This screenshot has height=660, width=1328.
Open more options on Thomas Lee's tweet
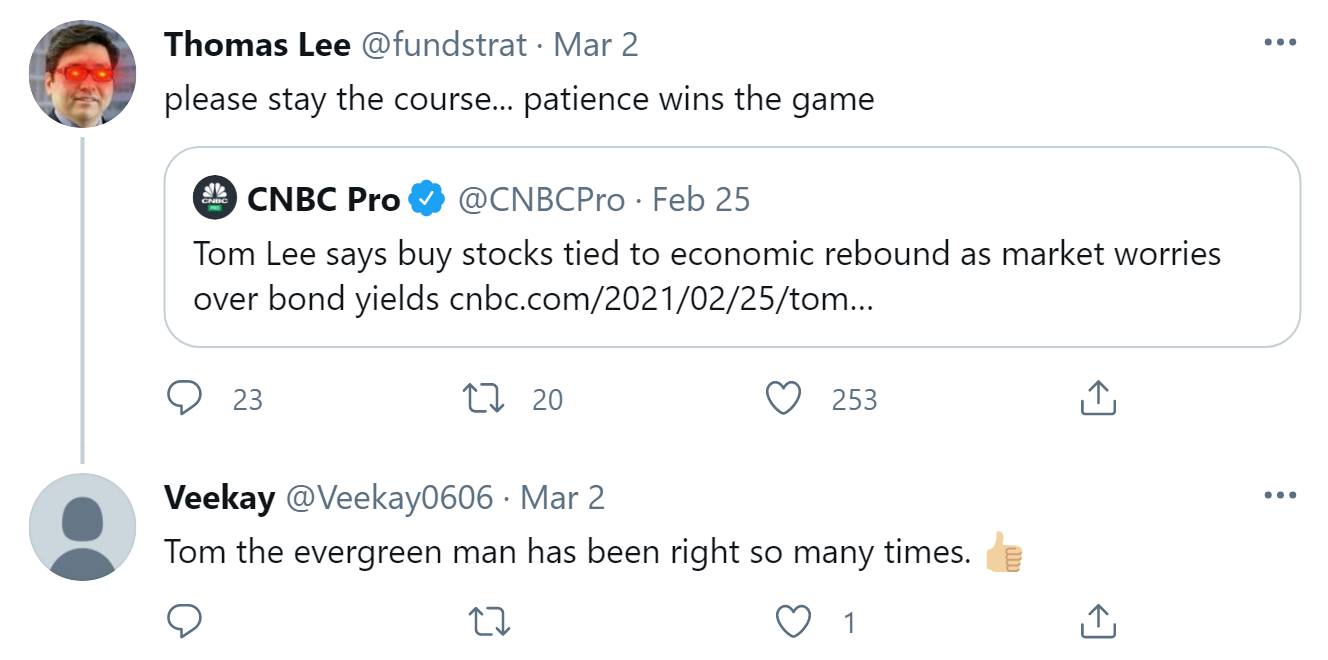(1280, 44)
